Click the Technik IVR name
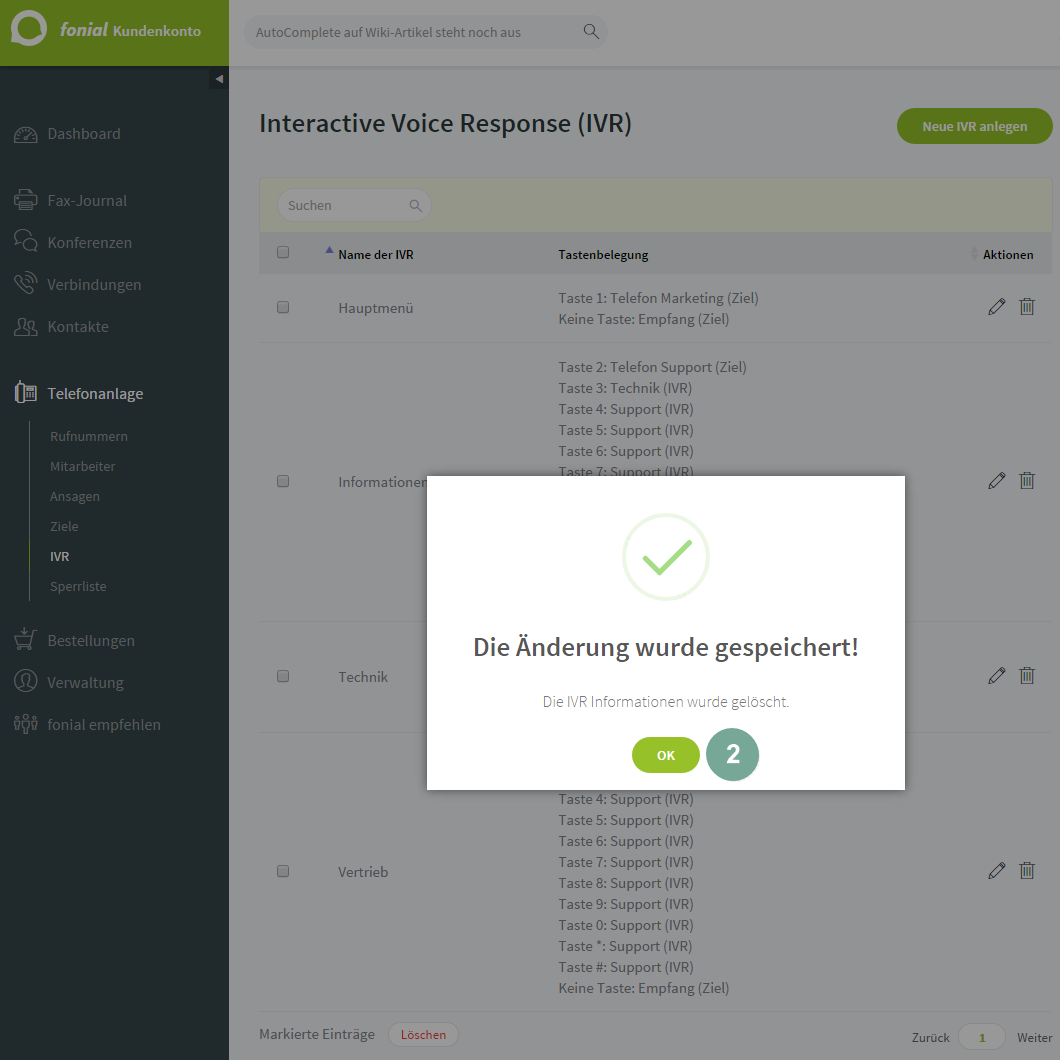The height and width of the screenshot is (1060, 1060). (x=363, y=677)
